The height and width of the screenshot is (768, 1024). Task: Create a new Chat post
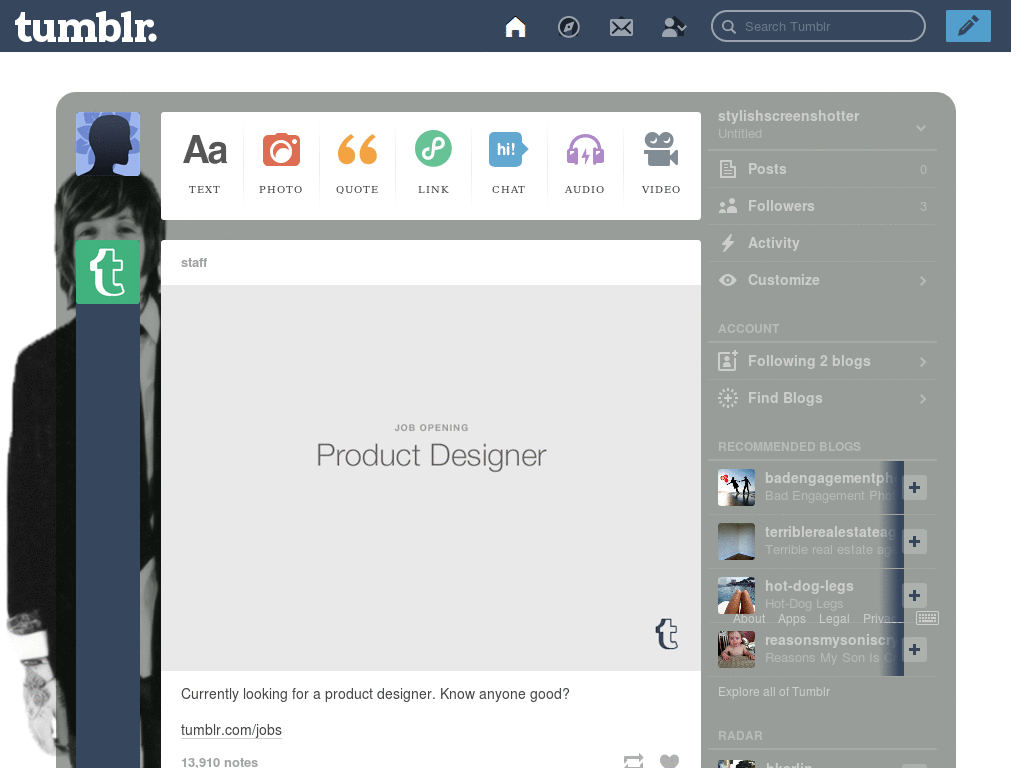508,163
